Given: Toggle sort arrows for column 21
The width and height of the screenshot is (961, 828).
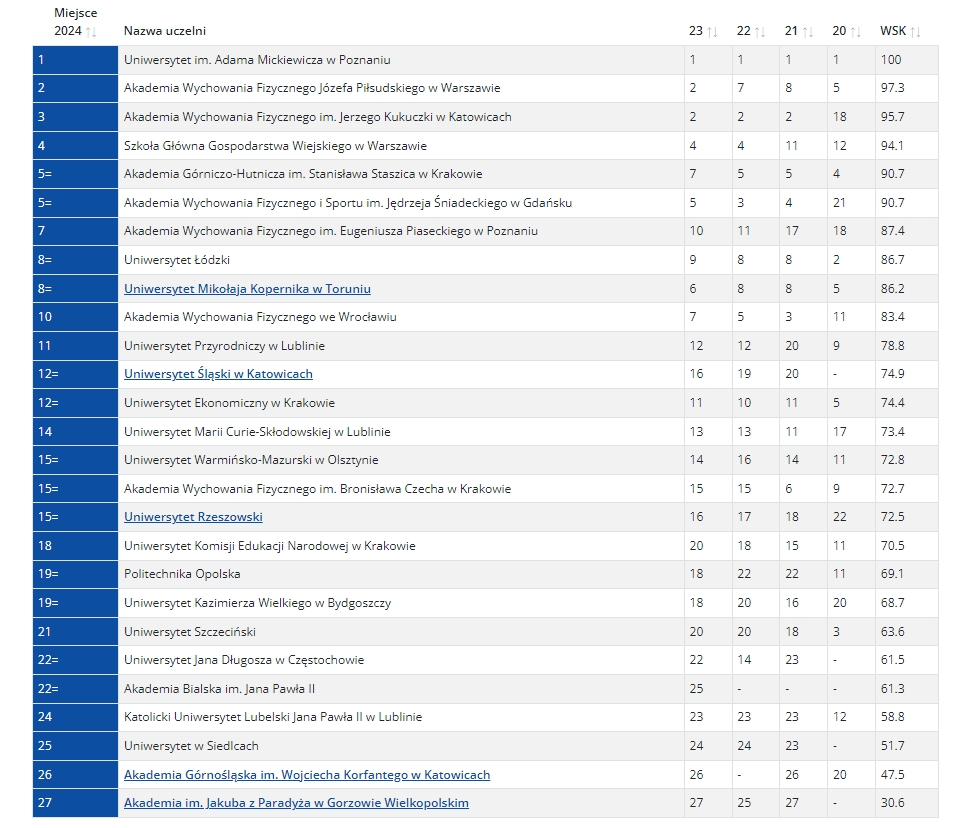Looking at the screenshot, I should [808, 32].
